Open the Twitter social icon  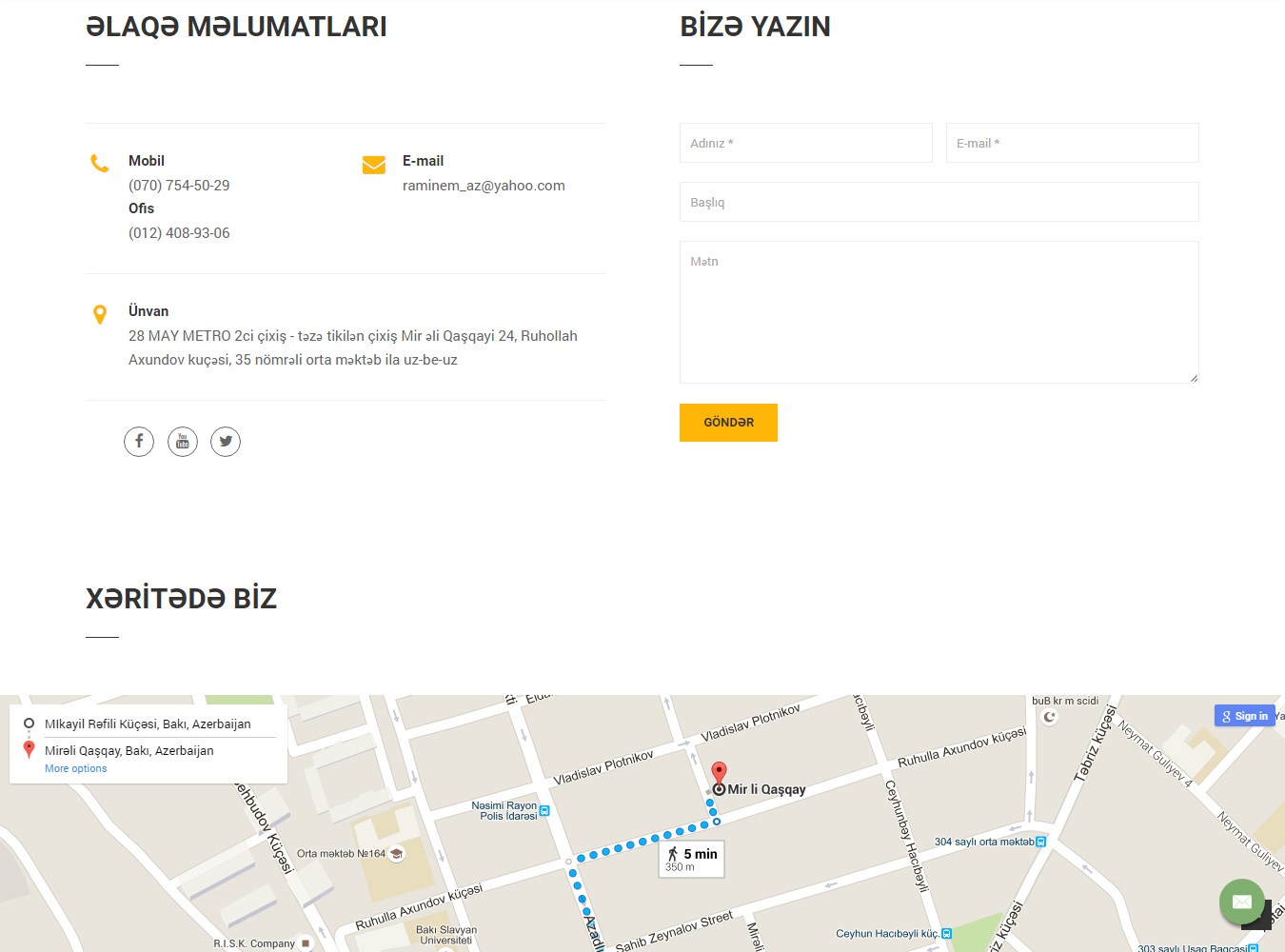tap(226, 442)
